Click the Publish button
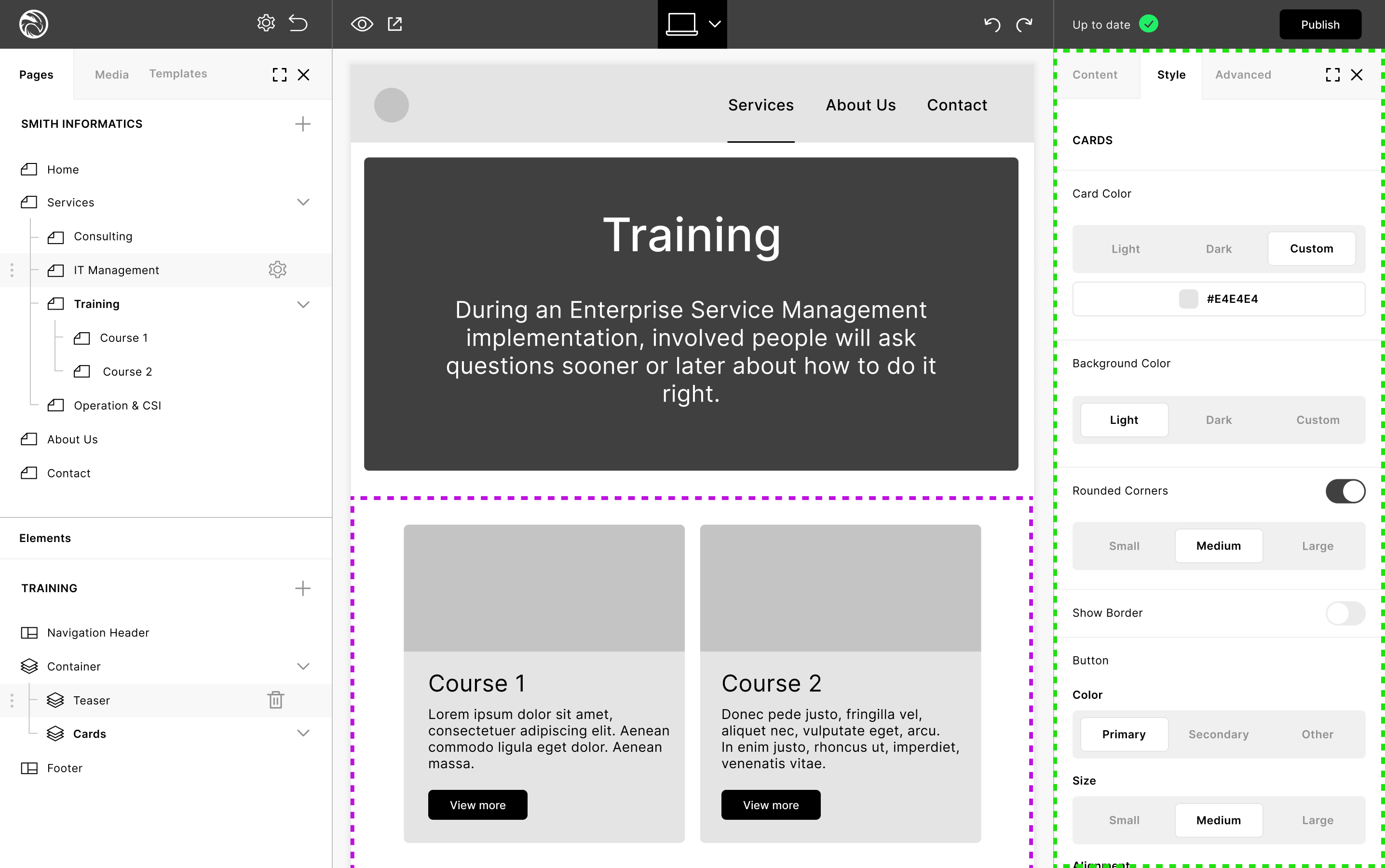 click(x=1319, y=25)
